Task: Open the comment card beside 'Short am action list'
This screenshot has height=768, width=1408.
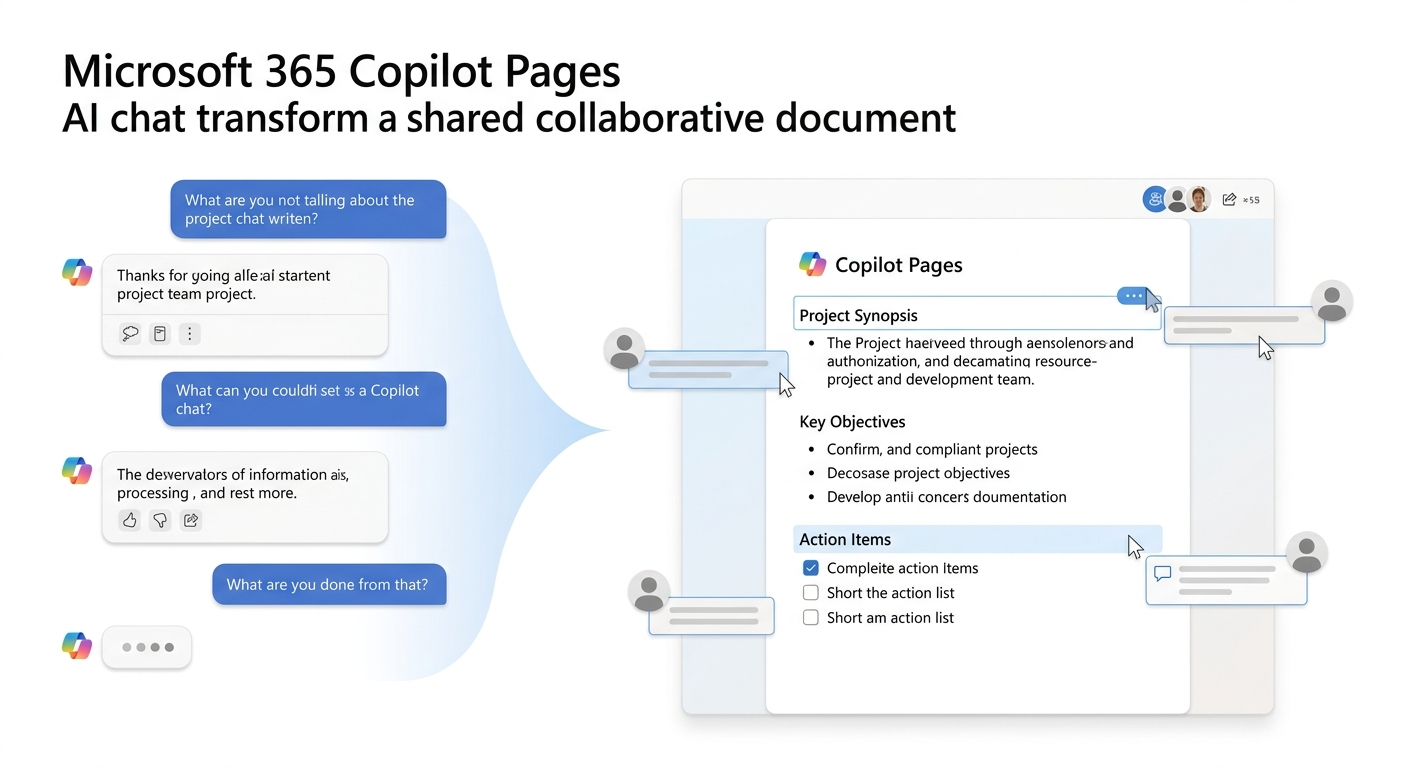Action: (712, 615)
